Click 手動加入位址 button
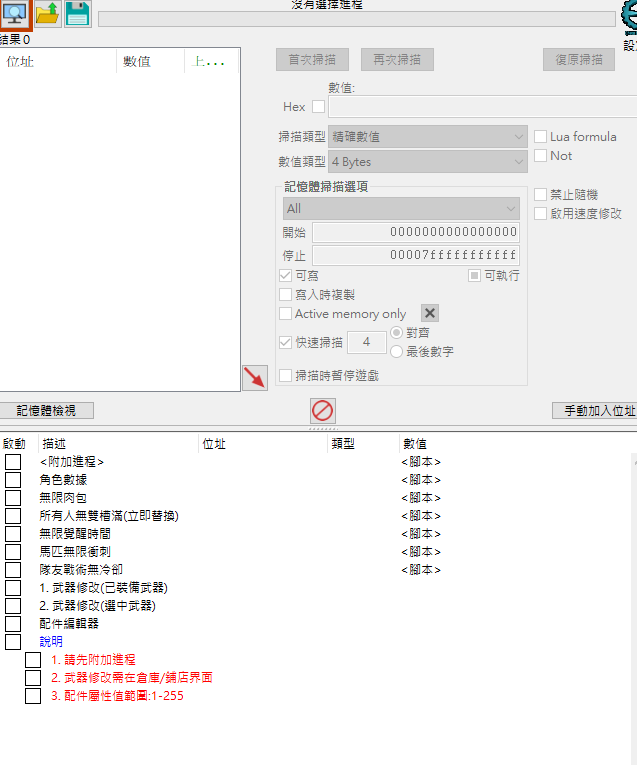 click(x=595, y=411)
